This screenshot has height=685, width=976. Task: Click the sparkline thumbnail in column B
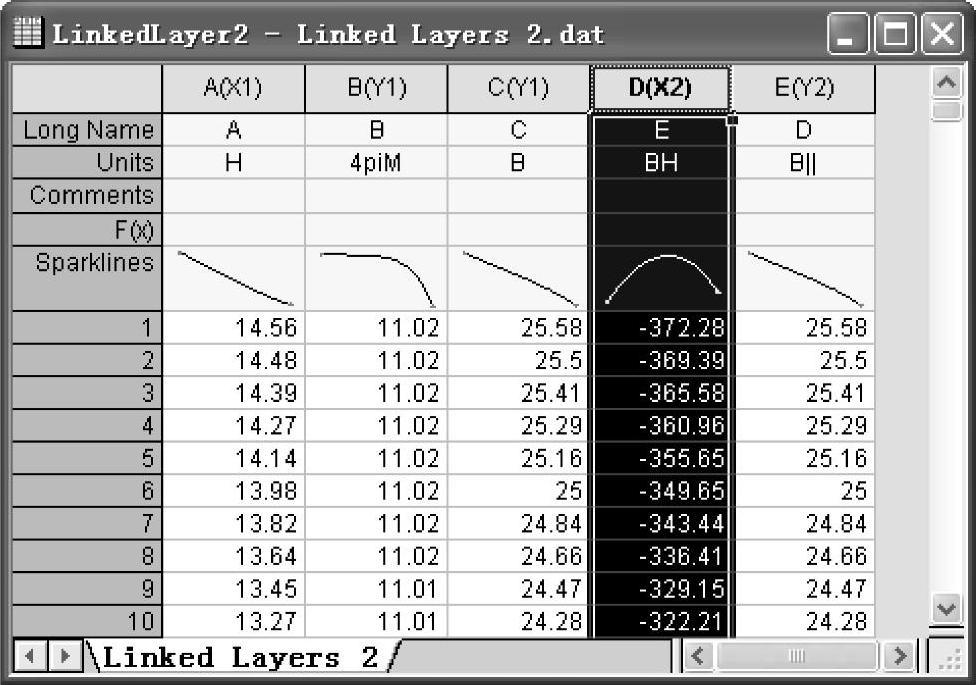pos(377,280)
